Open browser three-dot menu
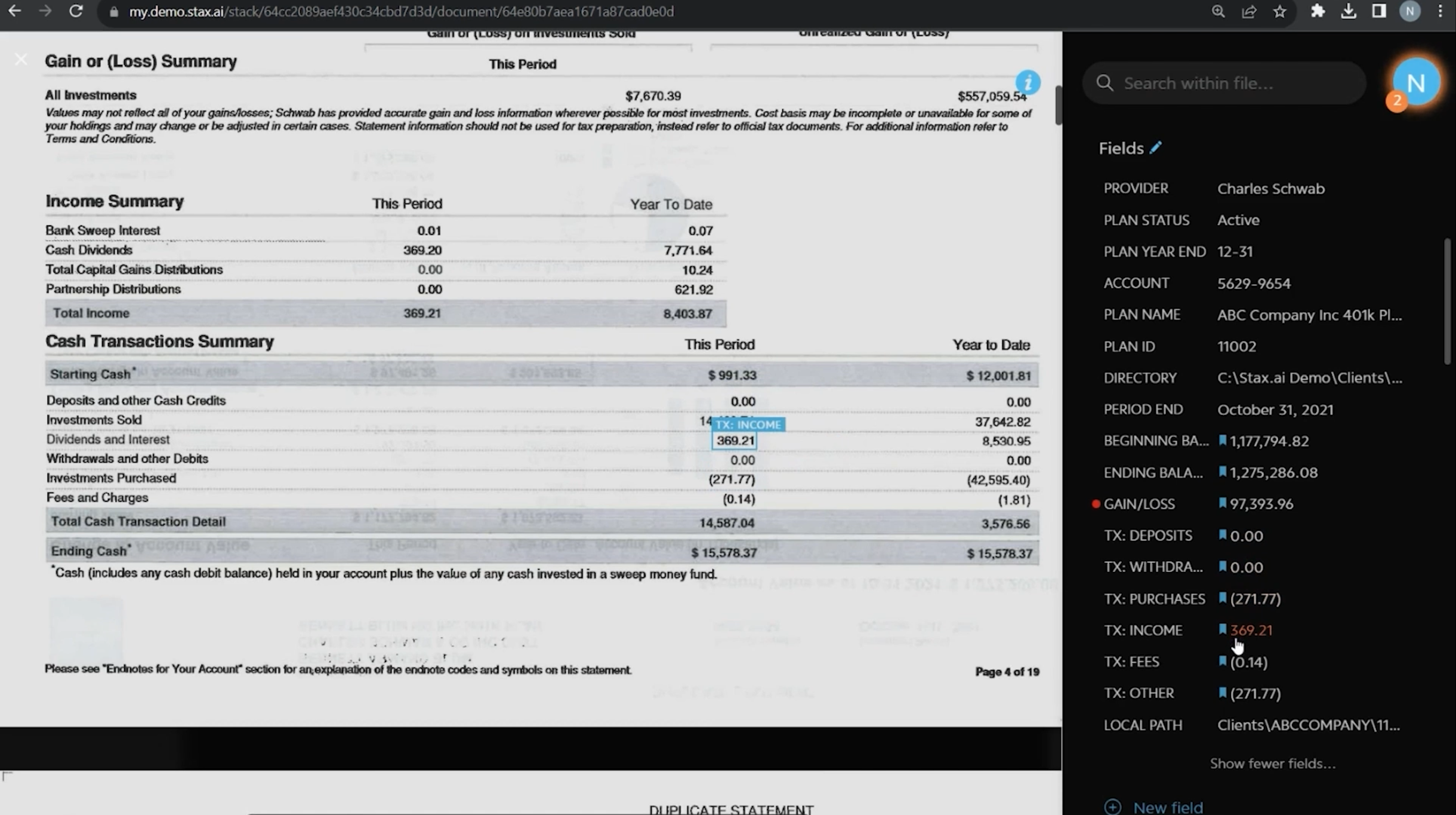This screenshot has height=815, width=1456. 1440,11
